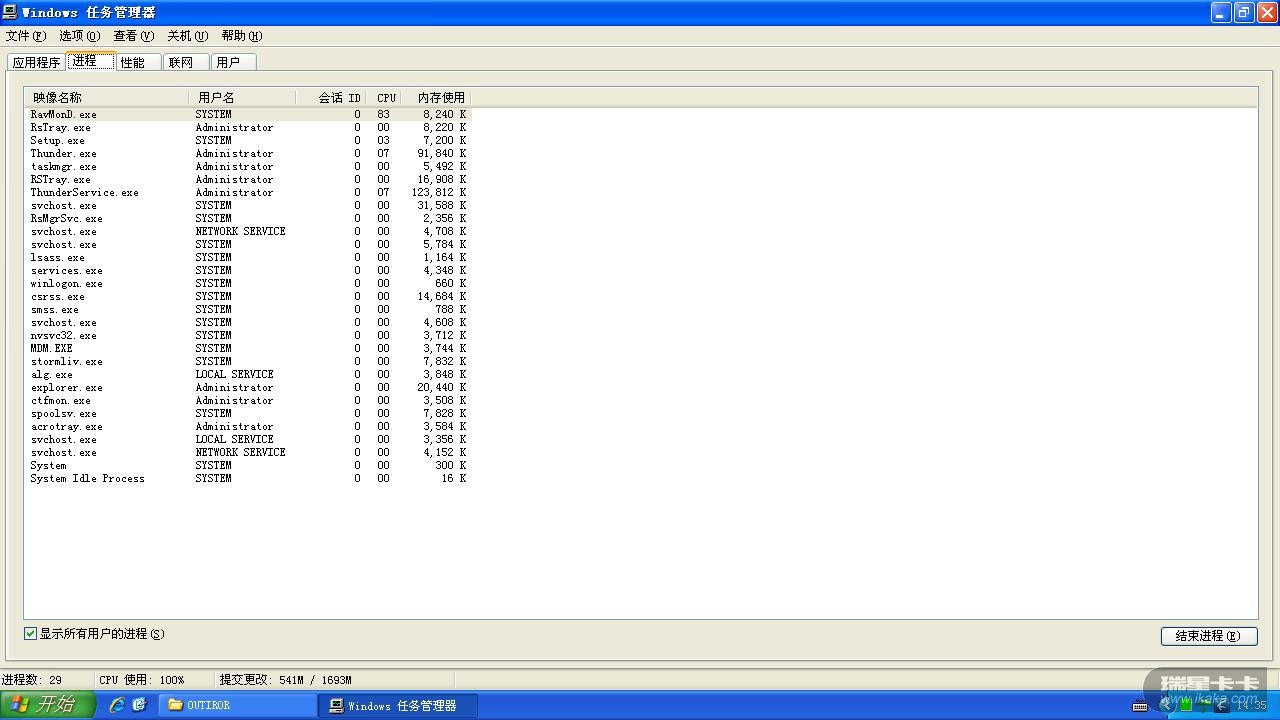
Task: Click the Quick Launch icon beside Internet Explorer
Action: pyautogui.click(x=139, y=705)
